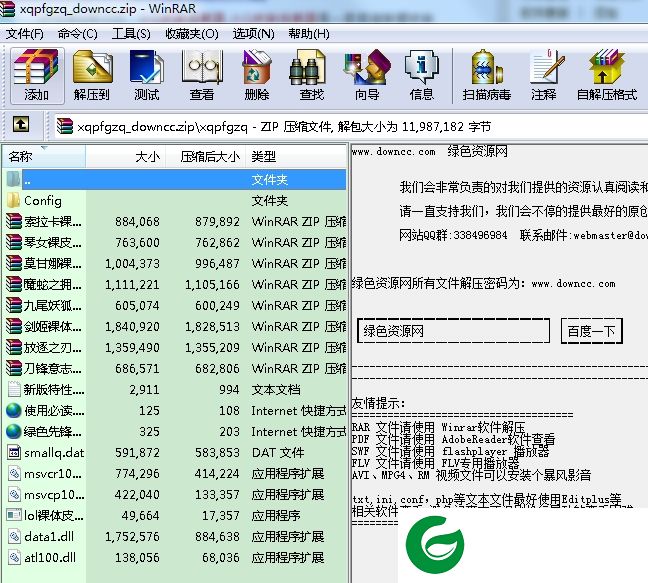648x583 pixels.
Task: Select the data1.dll file
Action: tap(175, 537)
